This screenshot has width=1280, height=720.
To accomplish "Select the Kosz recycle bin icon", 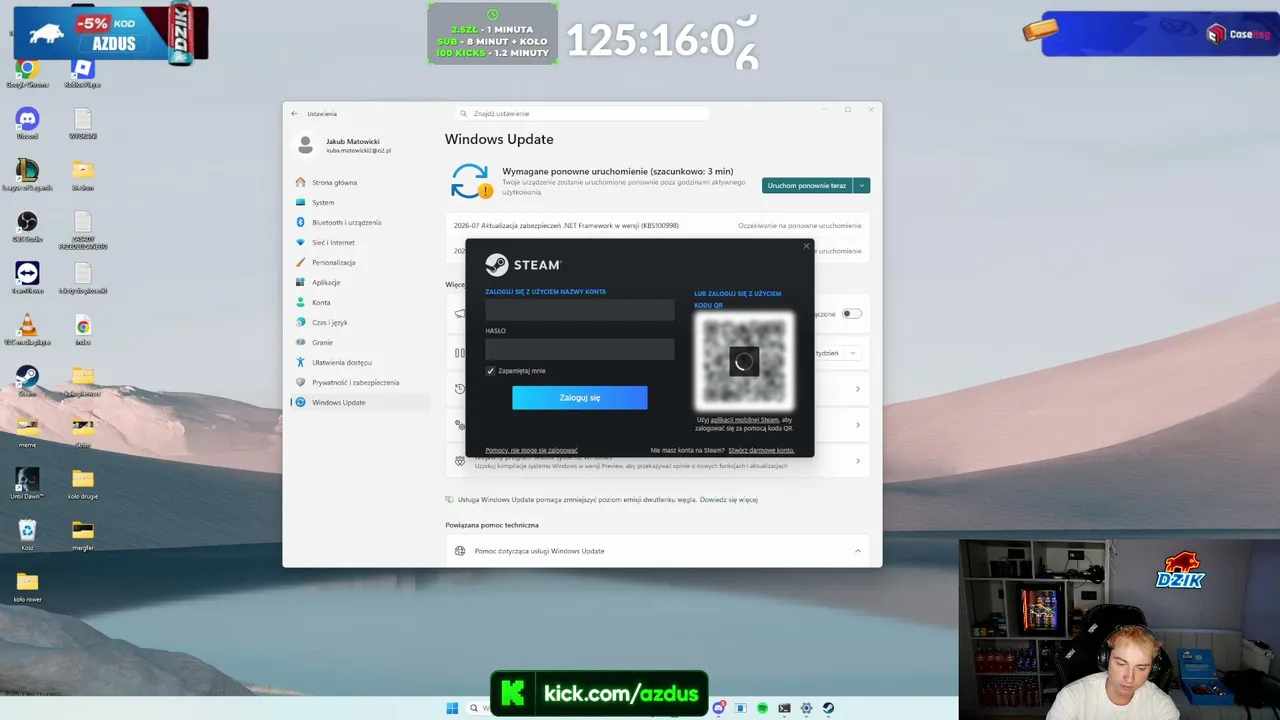I will (x=27, y=535).
